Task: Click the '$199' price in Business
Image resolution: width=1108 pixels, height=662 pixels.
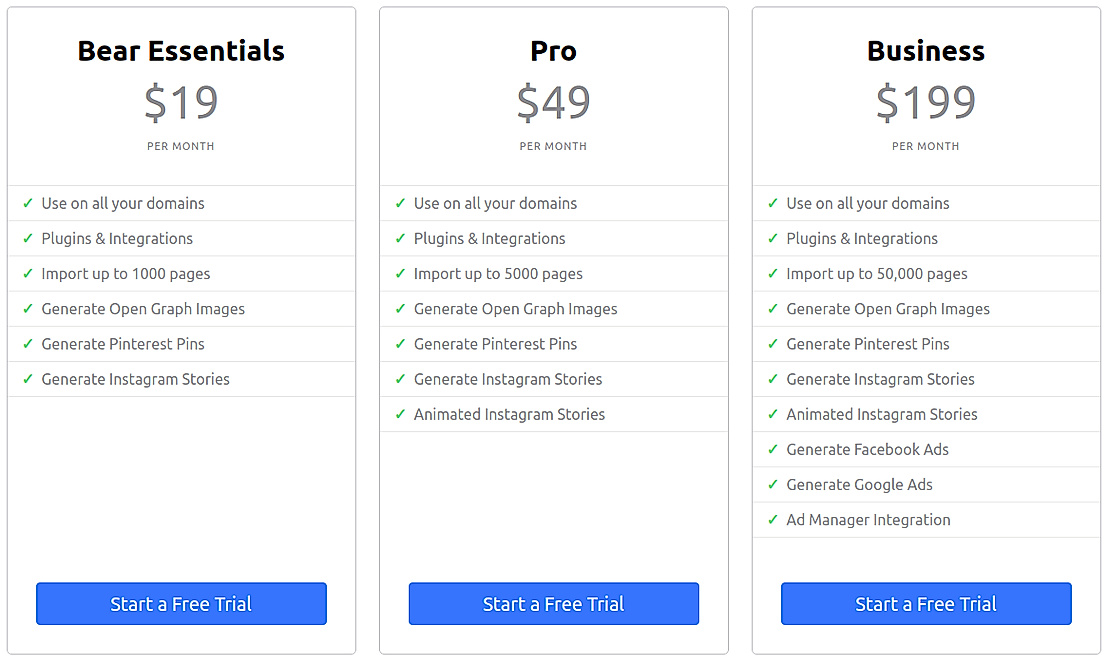Action: (925, 101)
